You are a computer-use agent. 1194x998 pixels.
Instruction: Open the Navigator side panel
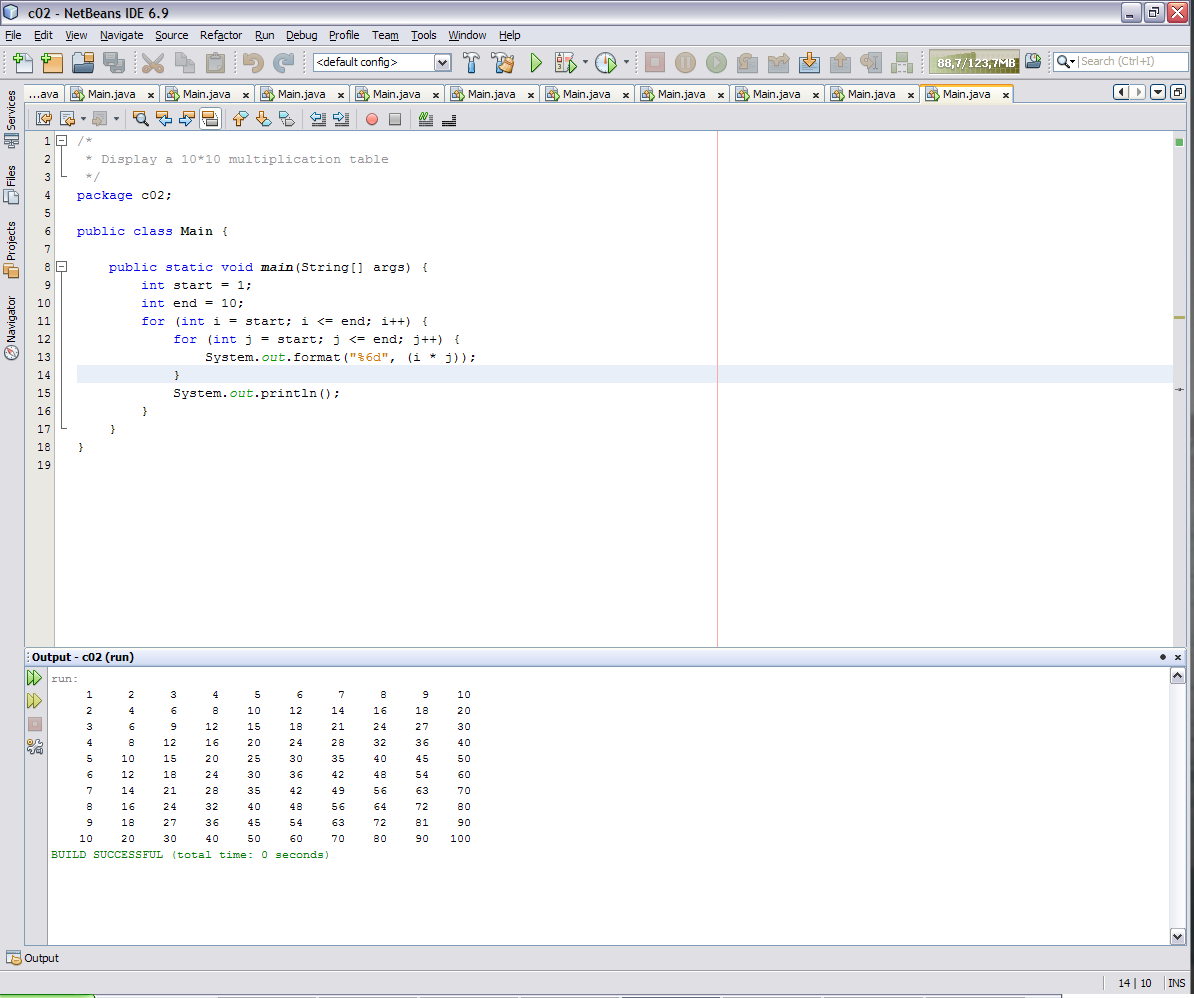pyautogui.click(x=11, y=327)
